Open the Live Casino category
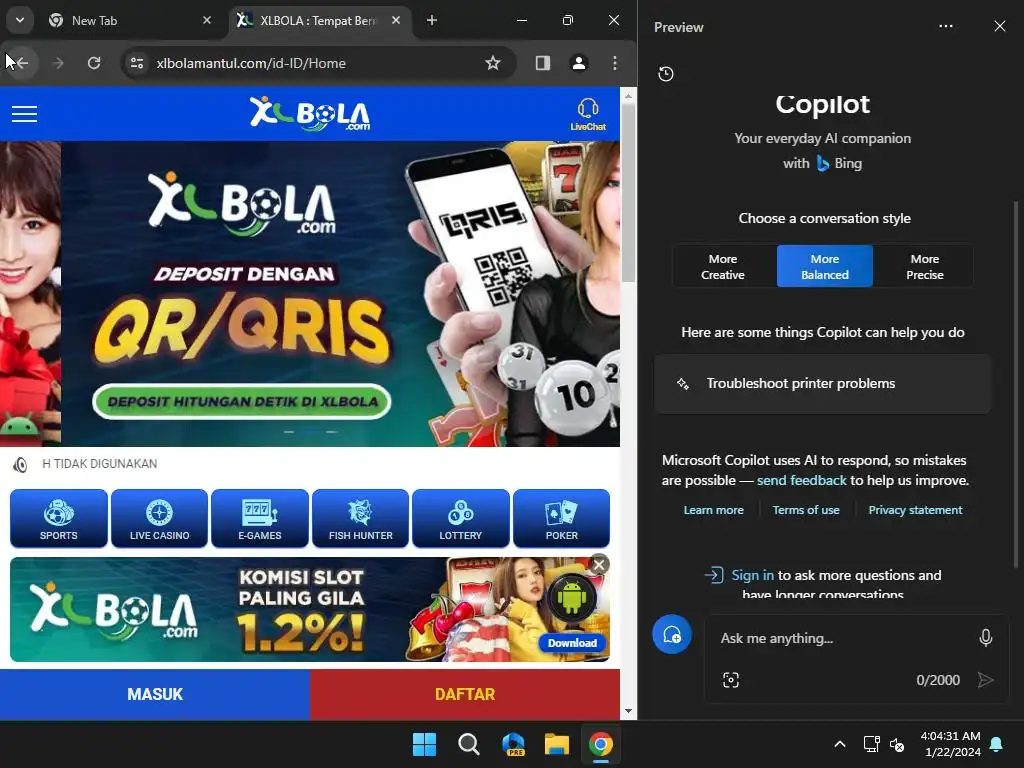Viewport: 1024px width, 768px height. (159, 519)
